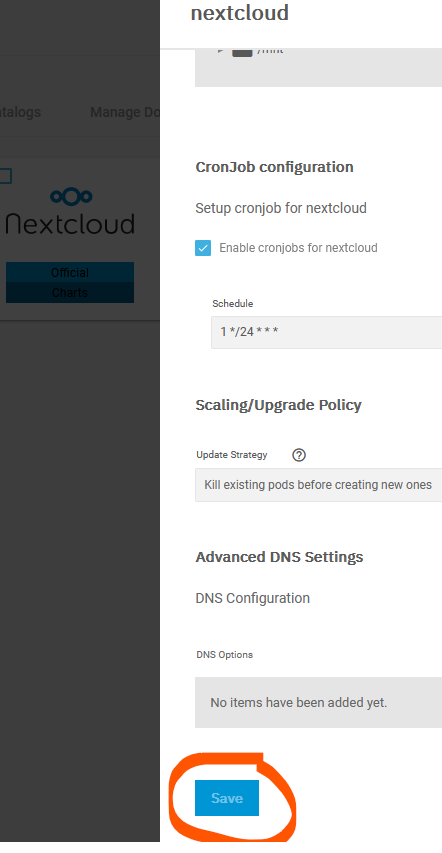Click the Official badge on Nextcloud card
This screenshot has height=853, width=442.
coord(70,273)
